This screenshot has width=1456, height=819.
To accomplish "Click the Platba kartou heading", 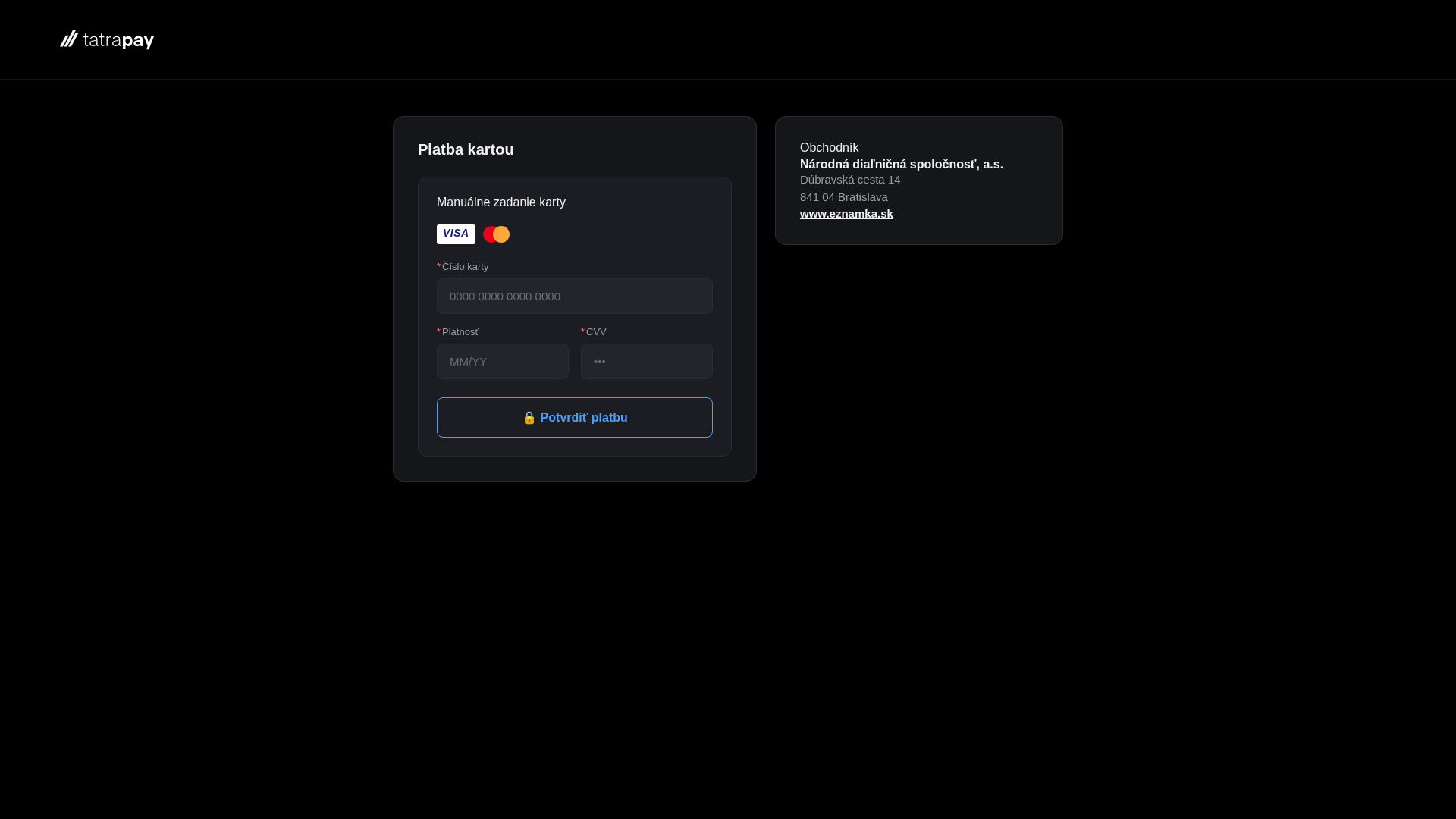I will pyautogui.click(x=466, y=149).
